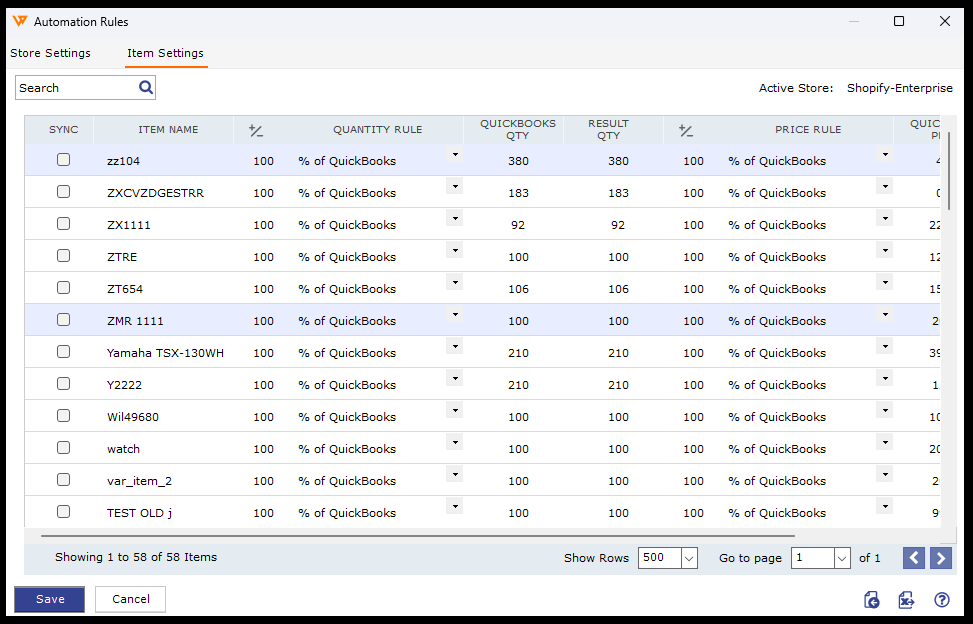Switch to the Store Settings tab
Viewport: 973px width, 624px height.
pos(50,53)
